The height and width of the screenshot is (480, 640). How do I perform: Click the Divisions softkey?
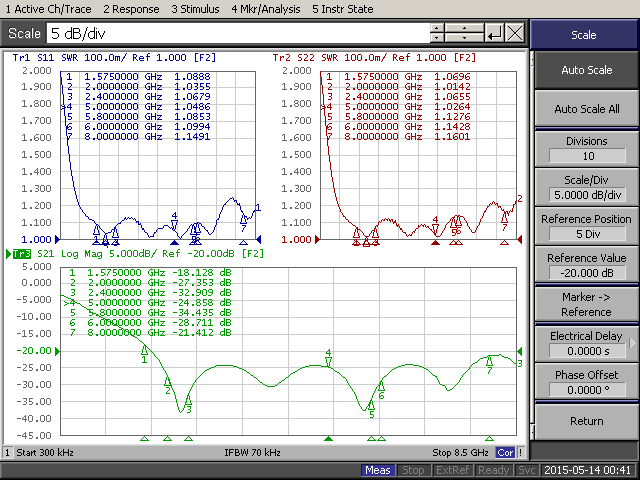coord(587,149)
